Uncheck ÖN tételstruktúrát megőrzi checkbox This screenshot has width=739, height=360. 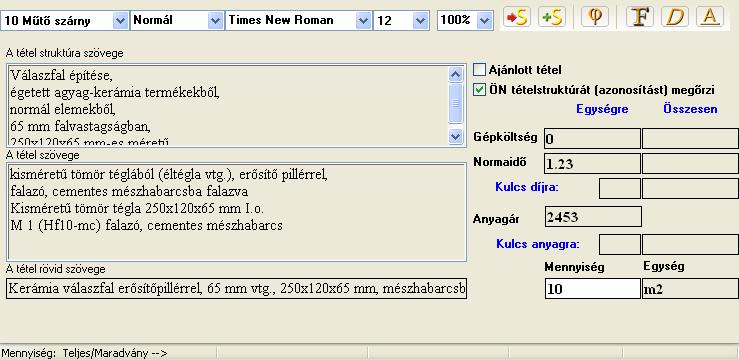479,90
